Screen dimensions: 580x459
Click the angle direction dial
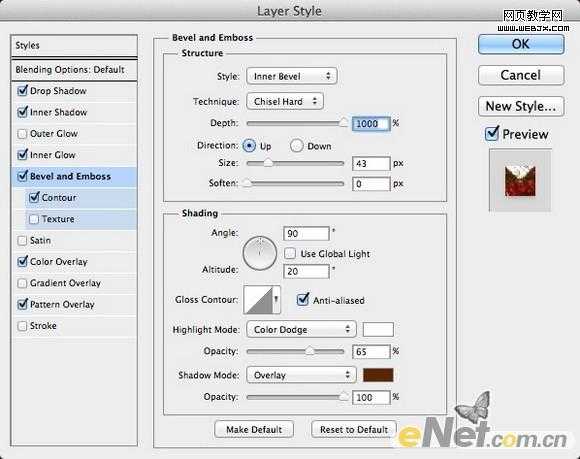(260, 253)
